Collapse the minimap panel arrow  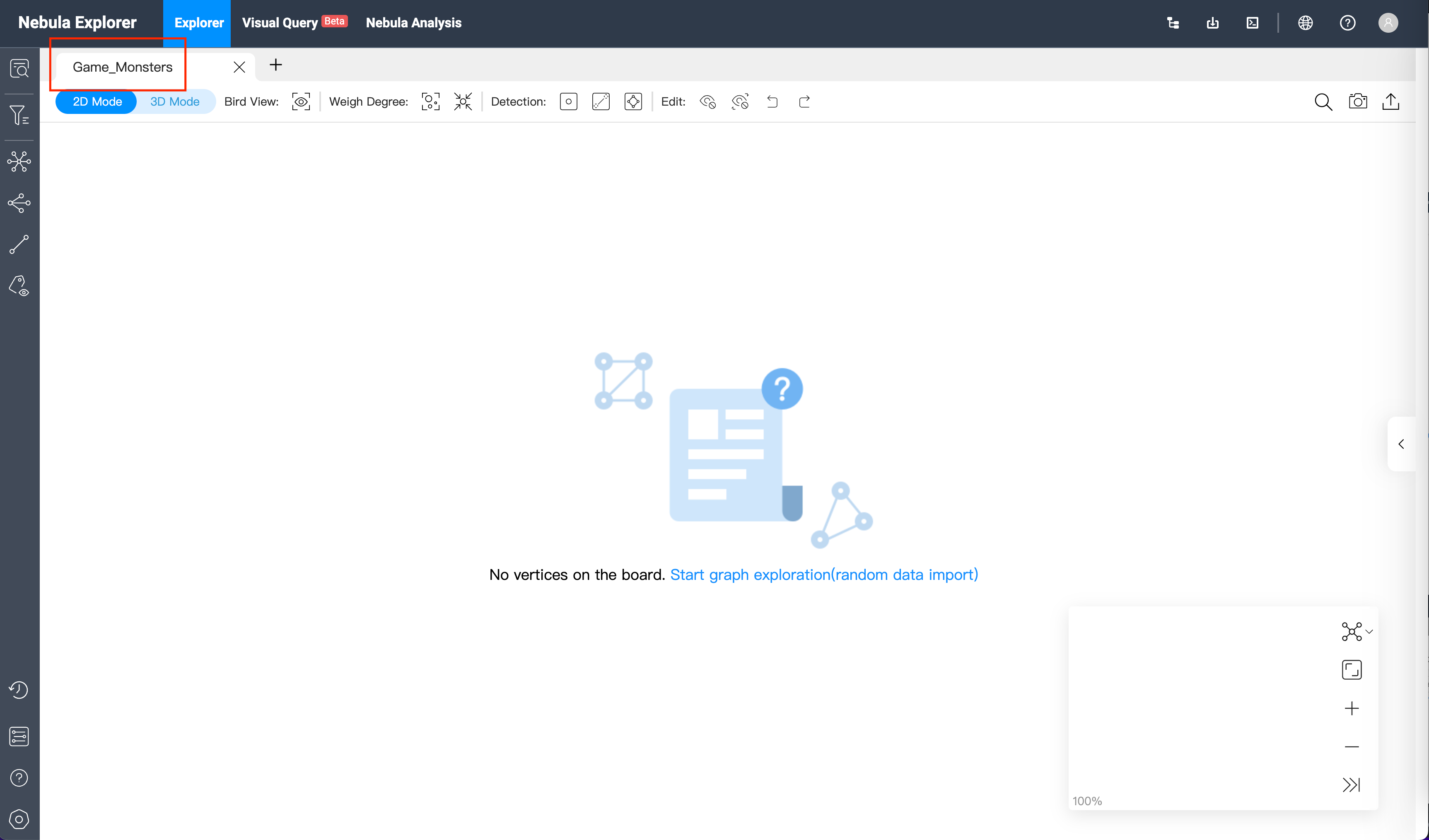pyautogui.click(x=1352, y=786)
